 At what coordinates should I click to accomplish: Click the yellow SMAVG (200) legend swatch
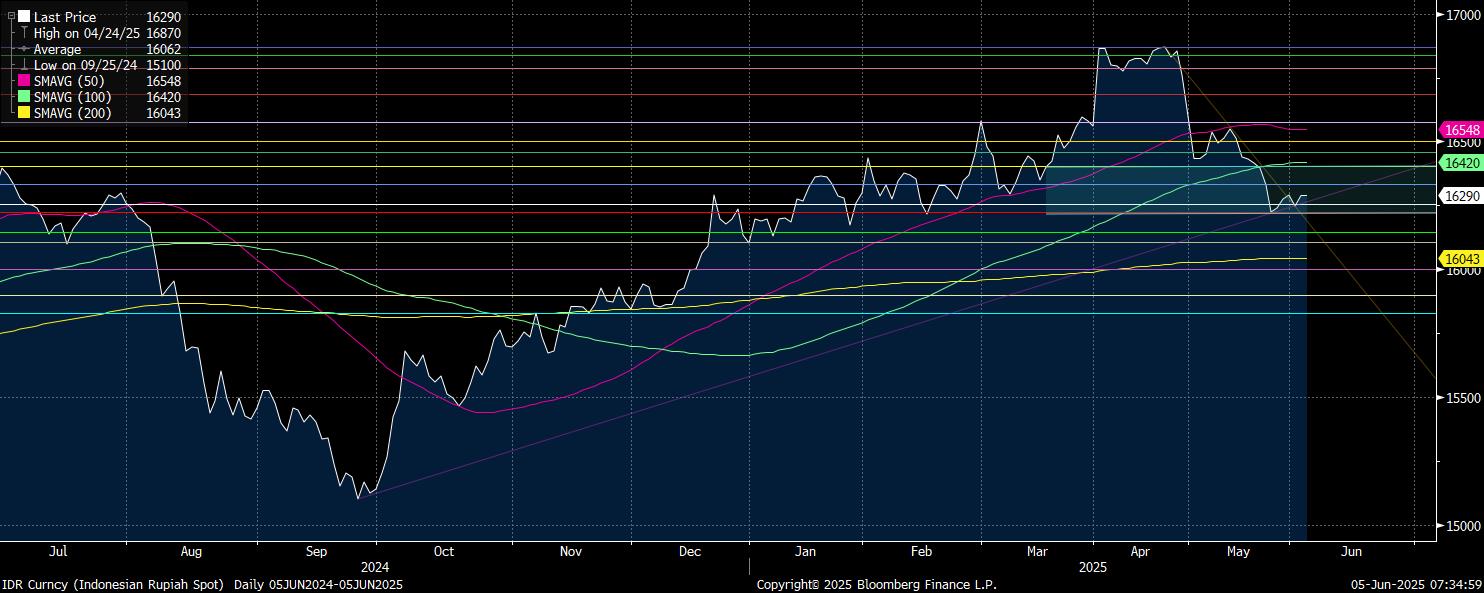[24, 113]
